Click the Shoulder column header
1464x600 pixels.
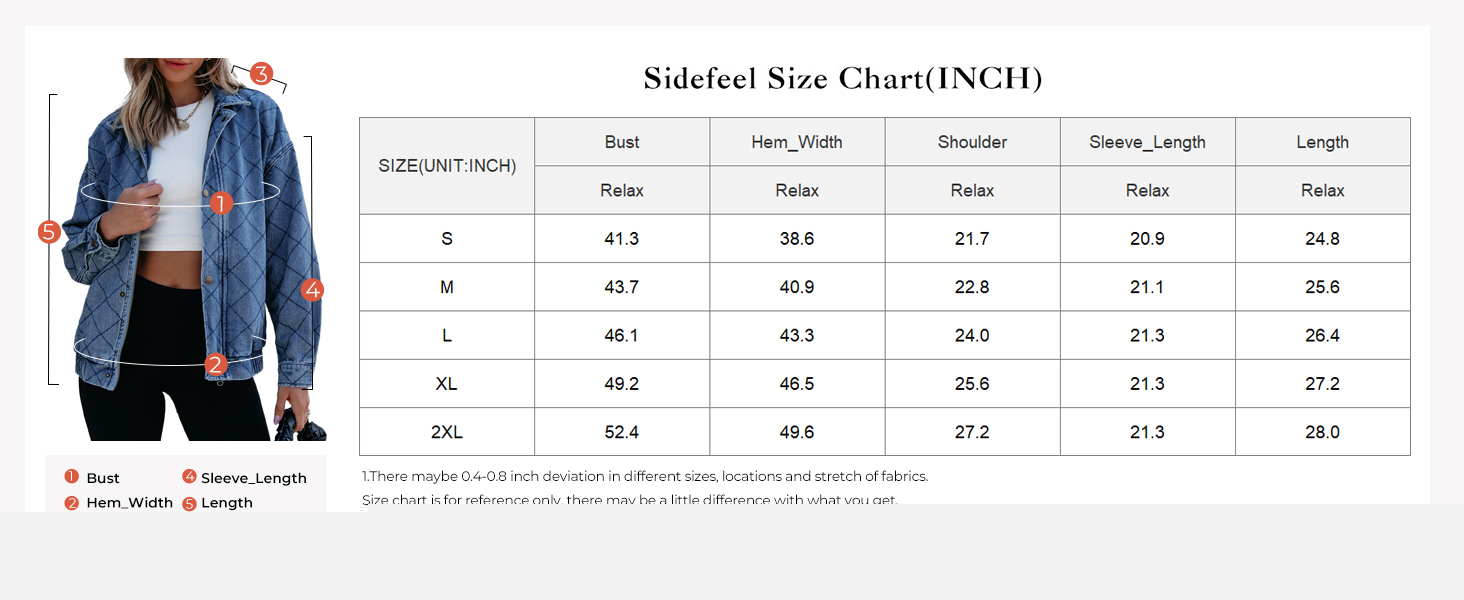click(972, 142)
